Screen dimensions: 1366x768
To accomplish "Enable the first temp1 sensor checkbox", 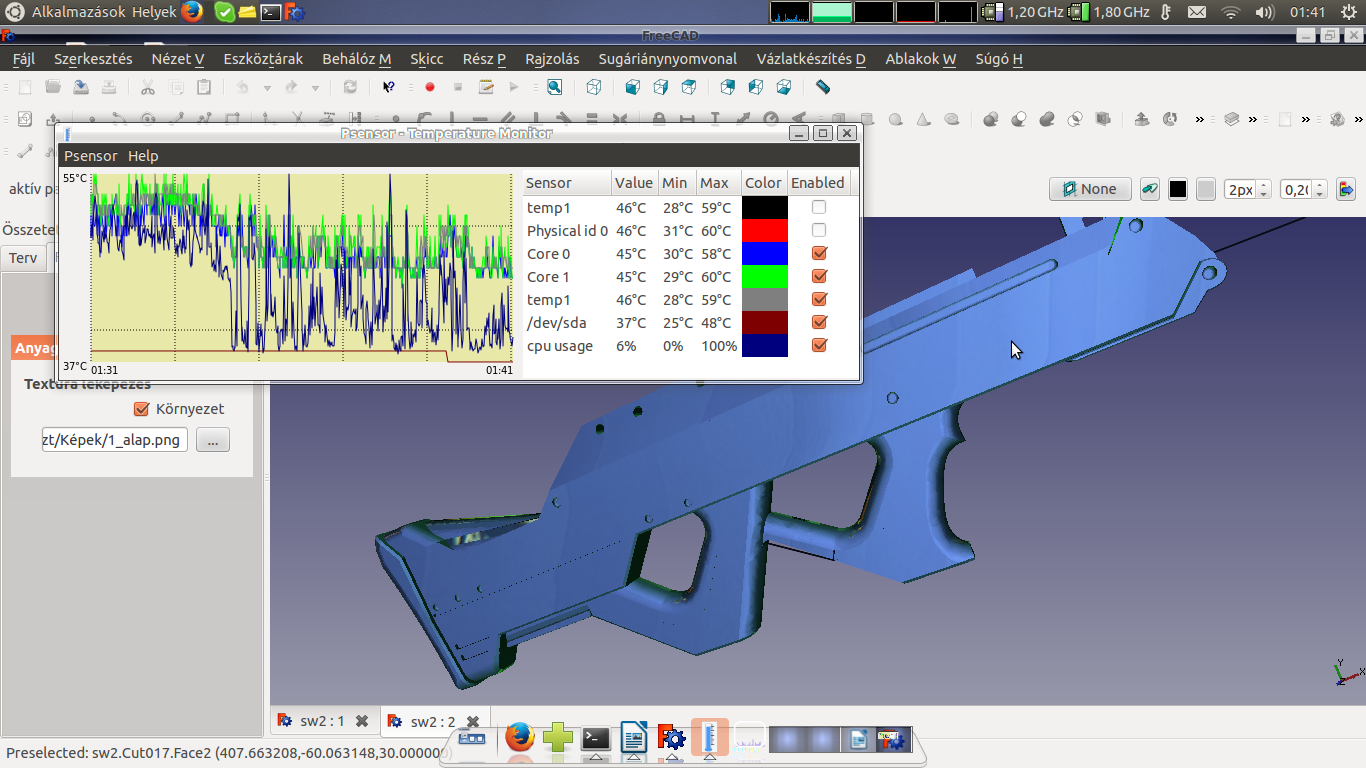I will [x=819, y=207].
